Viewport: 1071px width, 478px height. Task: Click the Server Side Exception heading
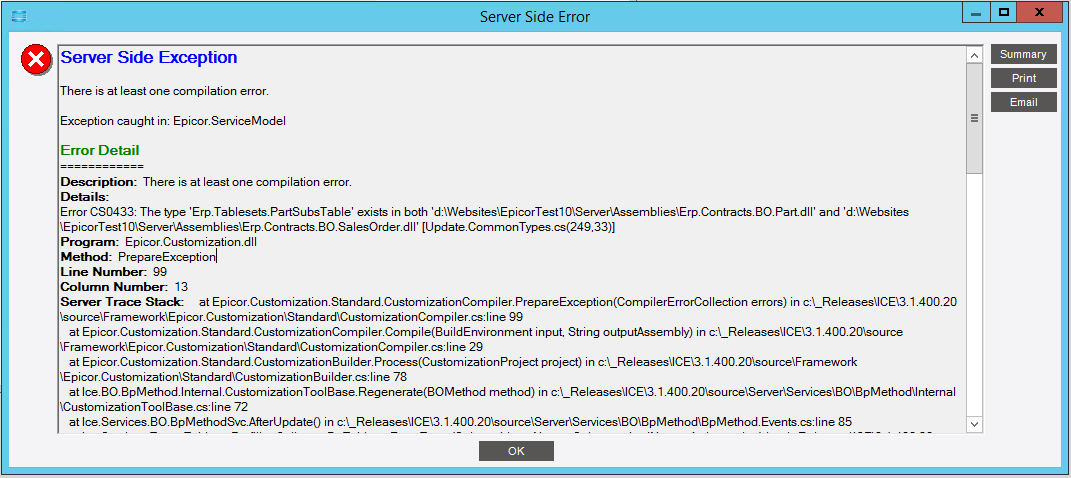coord(149,58)
